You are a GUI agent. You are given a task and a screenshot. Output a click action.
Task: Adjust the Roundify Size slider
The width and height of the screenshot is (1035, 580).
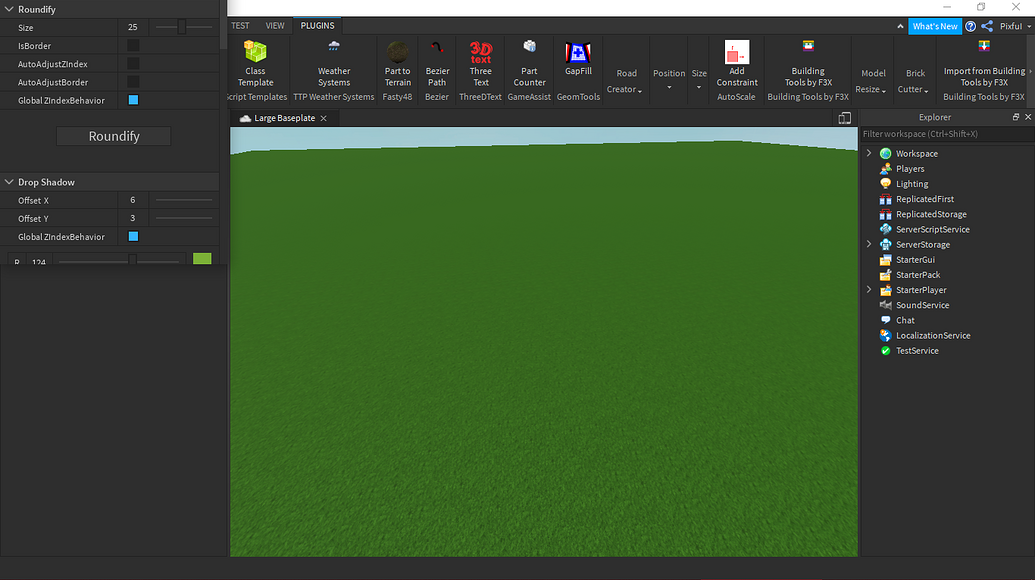(184, 27)
